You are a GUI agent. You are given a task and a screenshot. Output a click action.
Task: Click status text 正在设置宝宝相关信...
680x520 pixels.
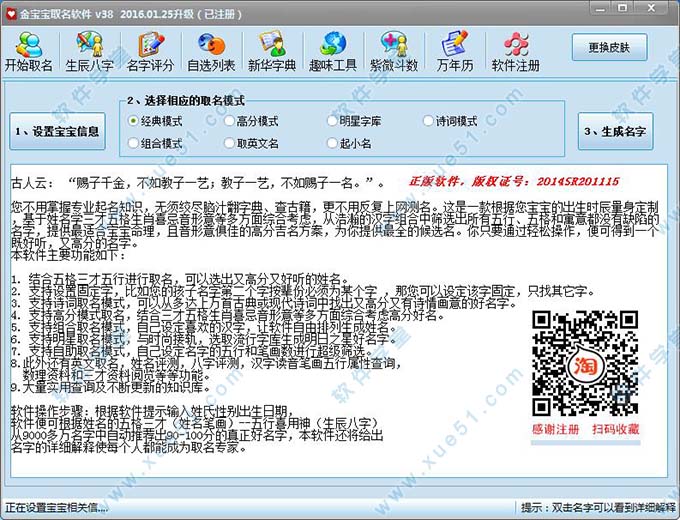point(56,507)
